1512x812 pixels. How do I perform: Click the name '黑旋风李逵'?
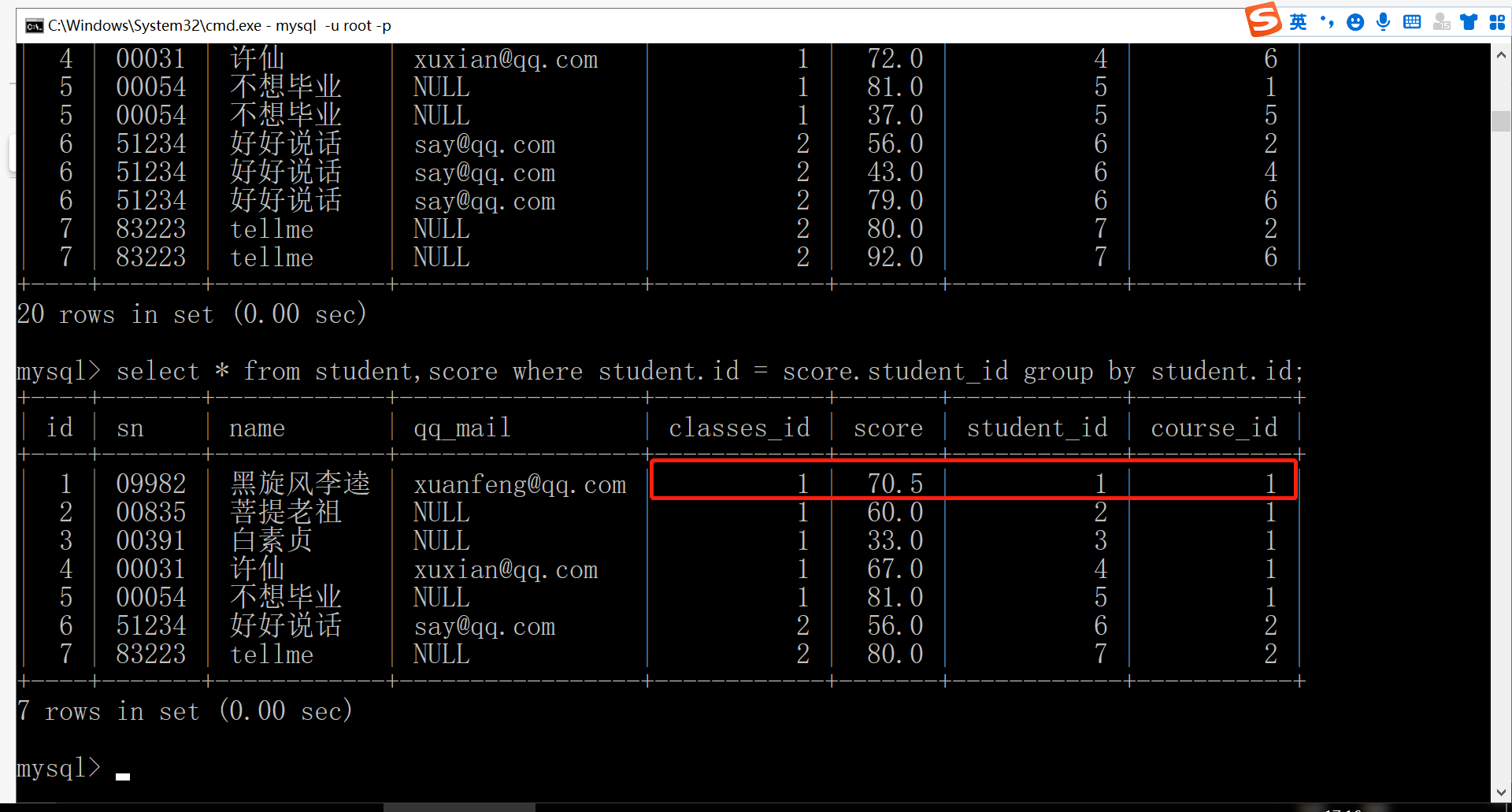click(300, 484)
